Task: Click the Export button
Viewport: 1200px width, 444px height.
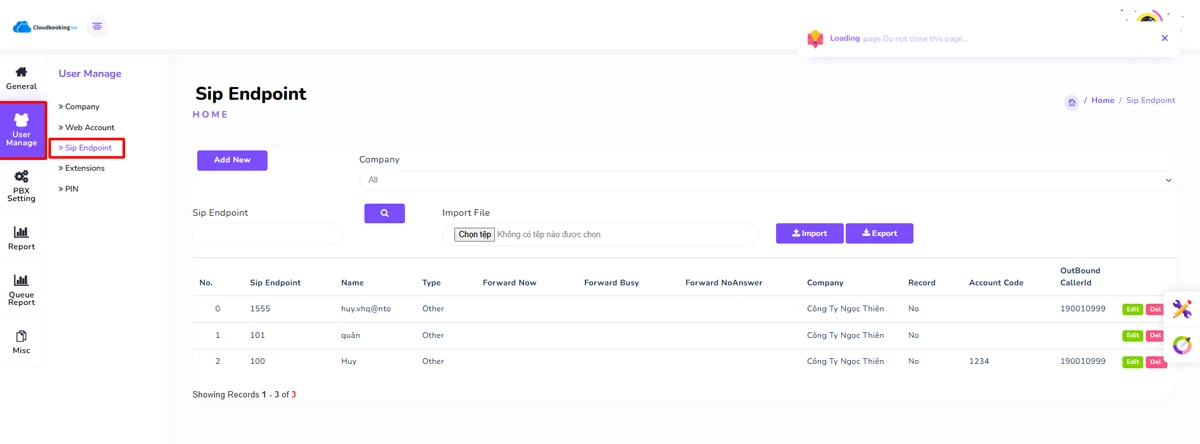Action: [879, 233]
